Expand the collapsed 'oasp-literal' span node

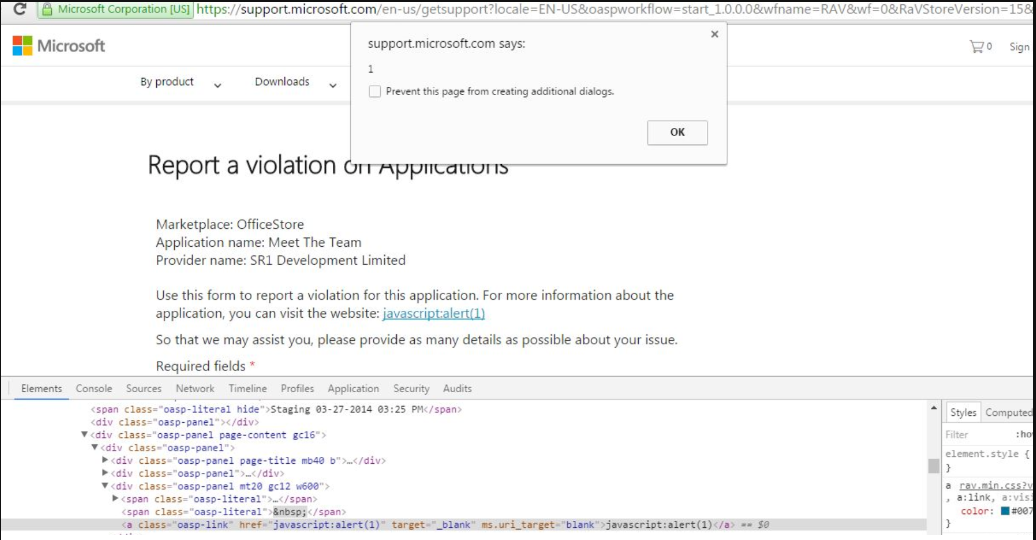click(x=116, y=498)
